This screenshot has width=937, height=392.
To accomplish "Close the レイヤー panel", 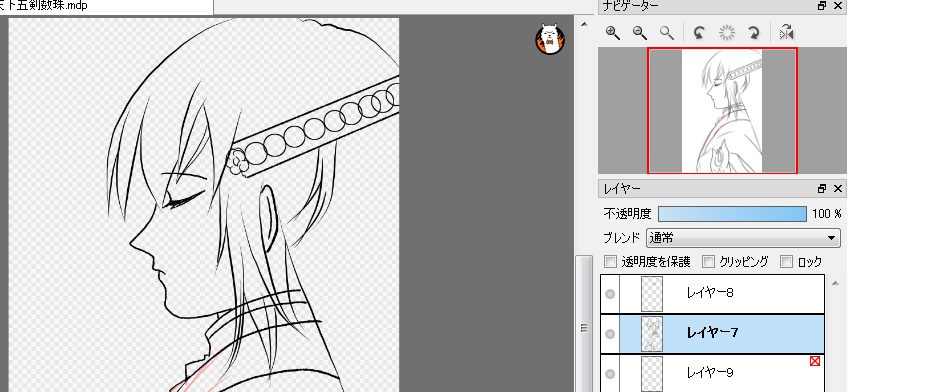I will pos(837,189).
